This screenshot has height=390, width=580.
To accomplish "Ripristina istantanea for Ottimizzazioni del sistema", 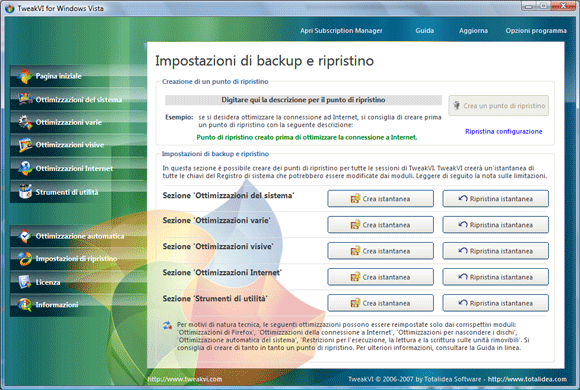I will tap(495, 199).
